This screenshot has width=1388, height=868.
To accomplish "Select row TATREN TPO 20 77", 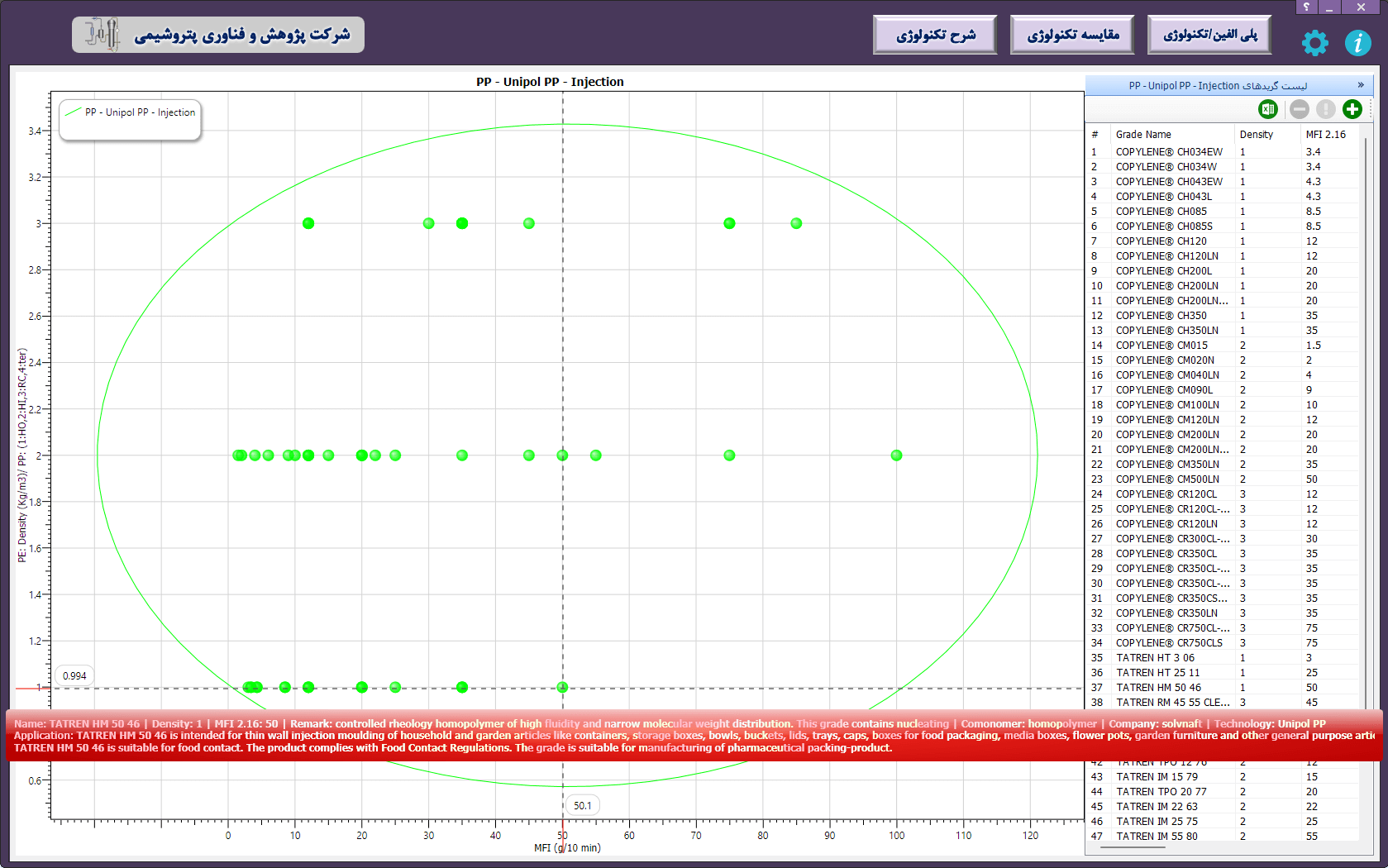I will pos(1222,792).
